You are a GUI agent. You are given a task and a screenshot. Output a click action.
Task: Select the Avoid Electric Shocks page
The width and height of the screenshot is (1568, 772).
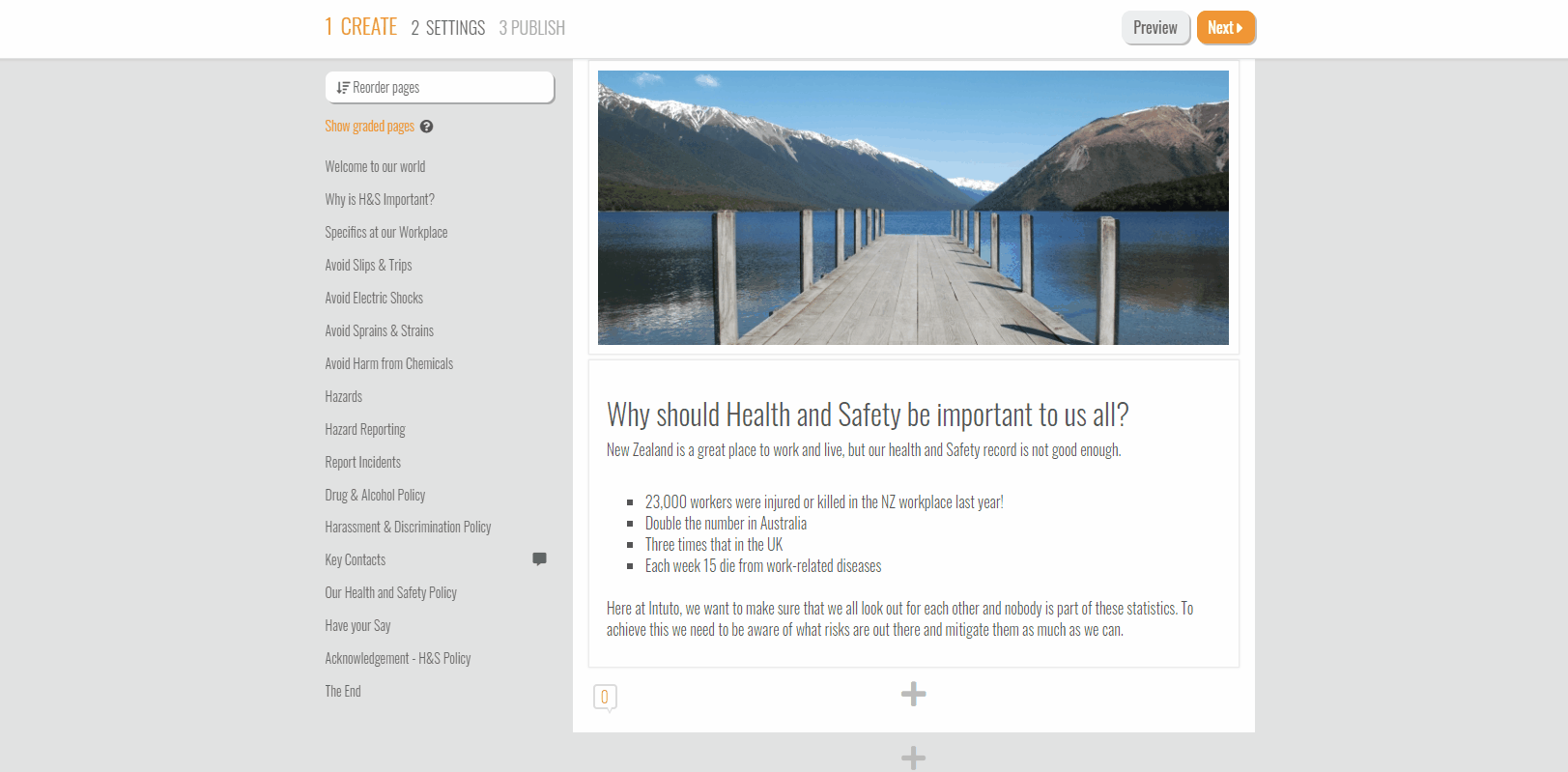coord(374,299)
